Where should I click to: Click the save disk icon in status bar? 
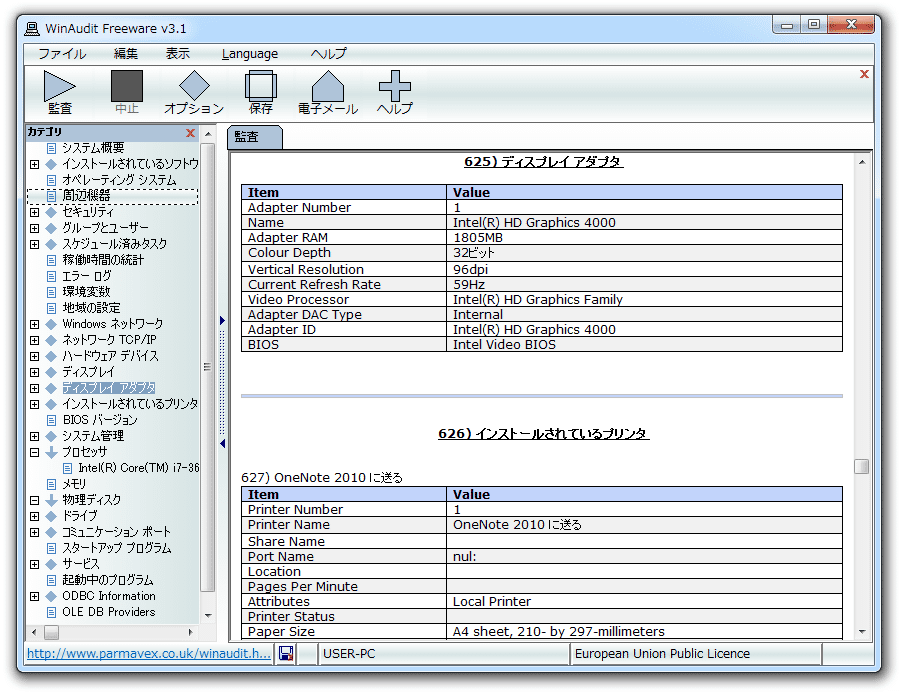point(286,653)
